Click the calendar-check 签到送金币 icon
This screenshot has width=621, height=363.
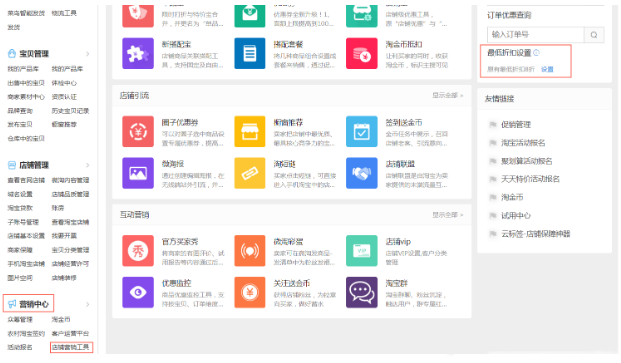(362, 131)
